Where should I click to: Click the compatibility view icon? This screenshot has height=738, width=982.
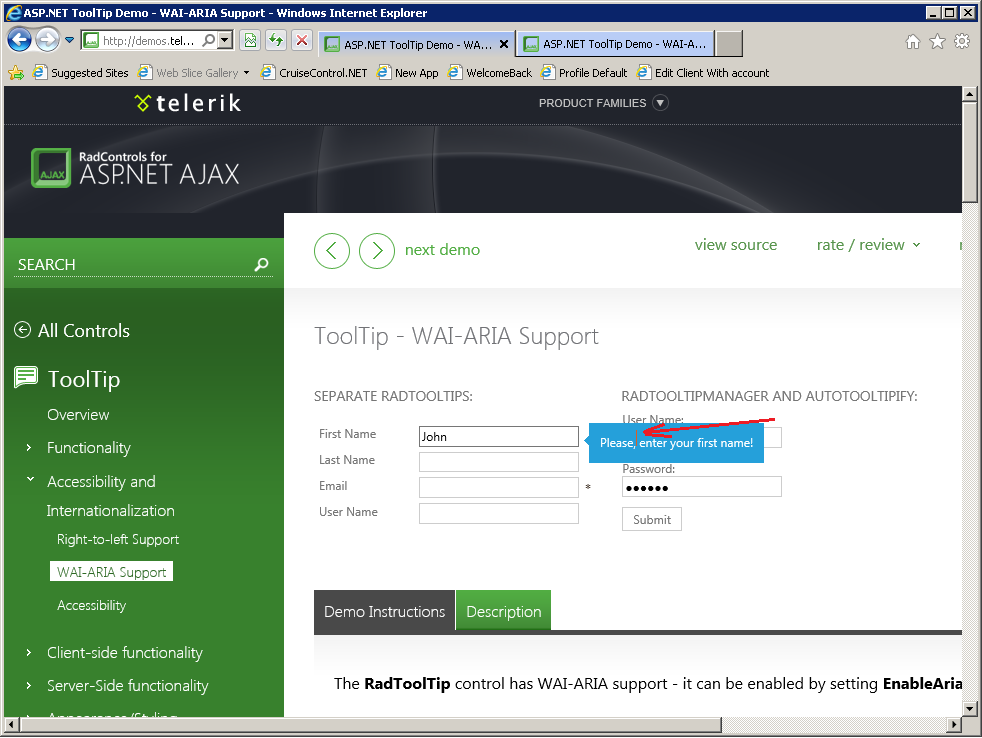[x=251, y=41]
